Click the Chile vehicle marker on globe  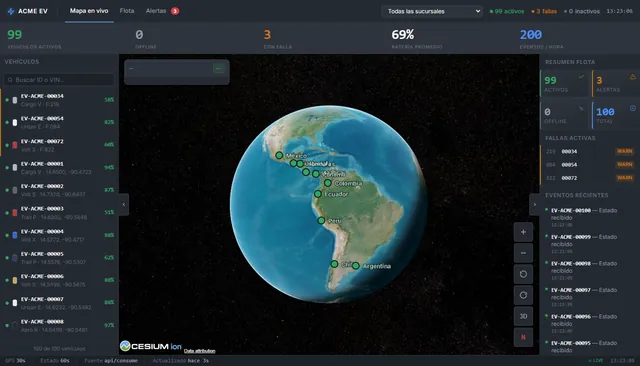(x=334, y=264)
